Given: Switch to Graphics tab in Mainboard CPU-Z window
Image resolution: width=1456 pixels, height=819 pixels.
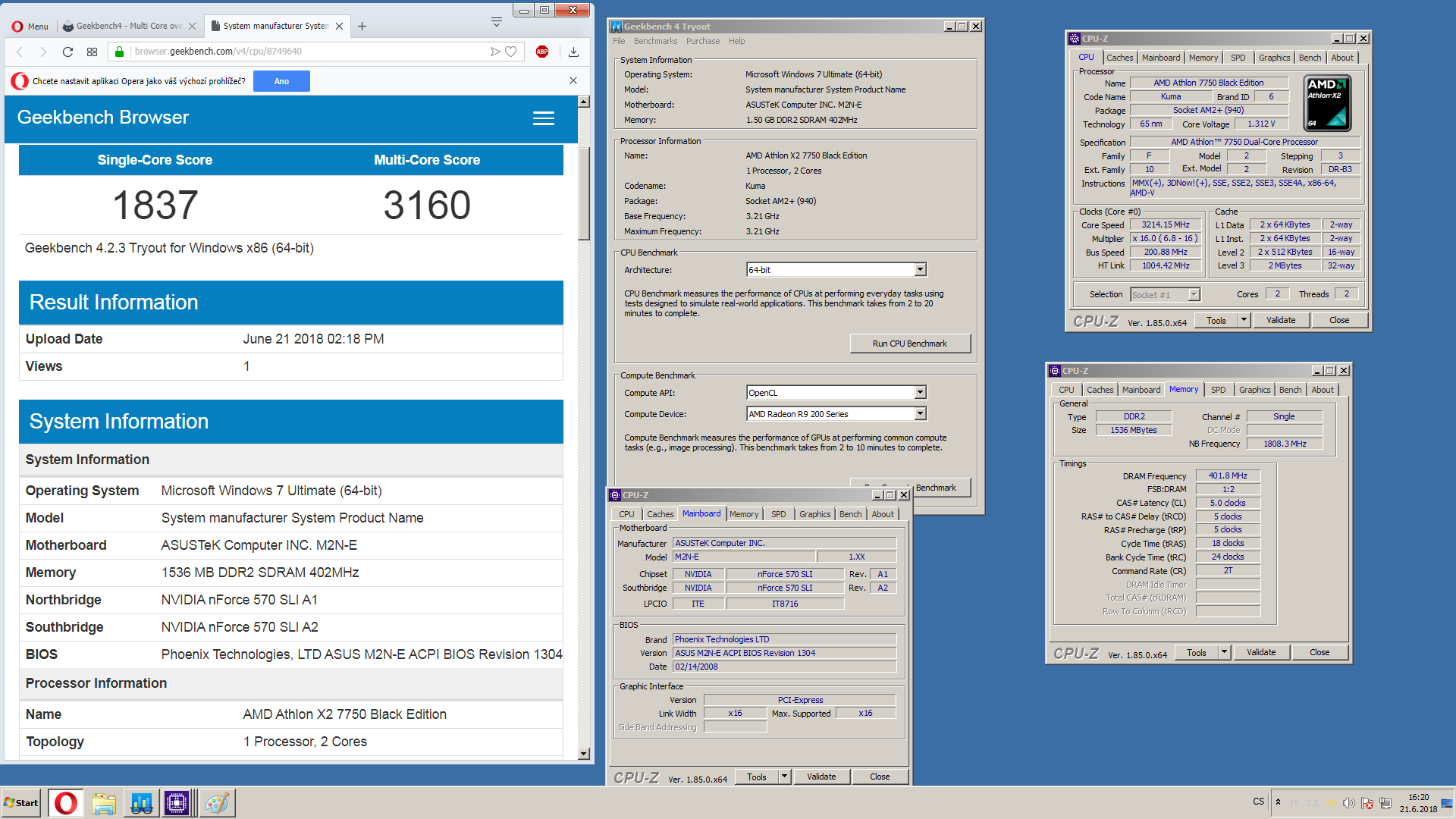Looking at the screenshot, I should point(814,514).
